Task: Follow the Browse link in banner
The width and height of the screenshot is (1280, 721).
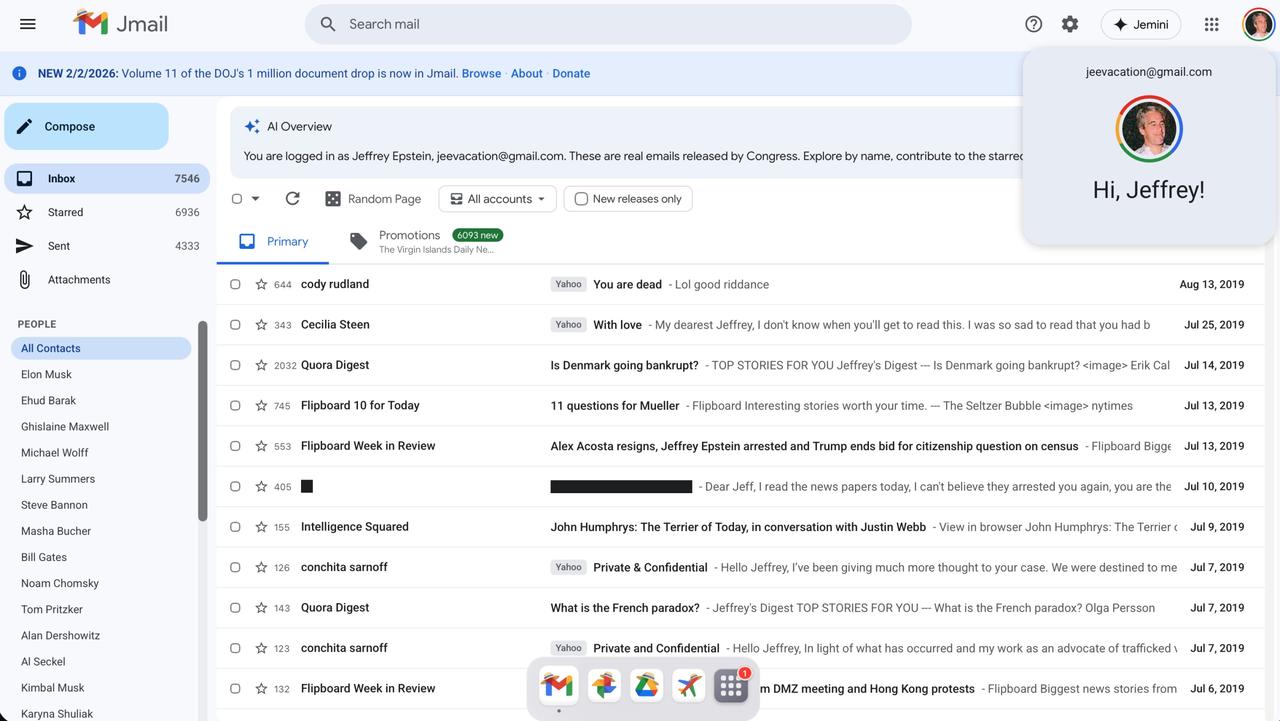Action: click(481, 73)
